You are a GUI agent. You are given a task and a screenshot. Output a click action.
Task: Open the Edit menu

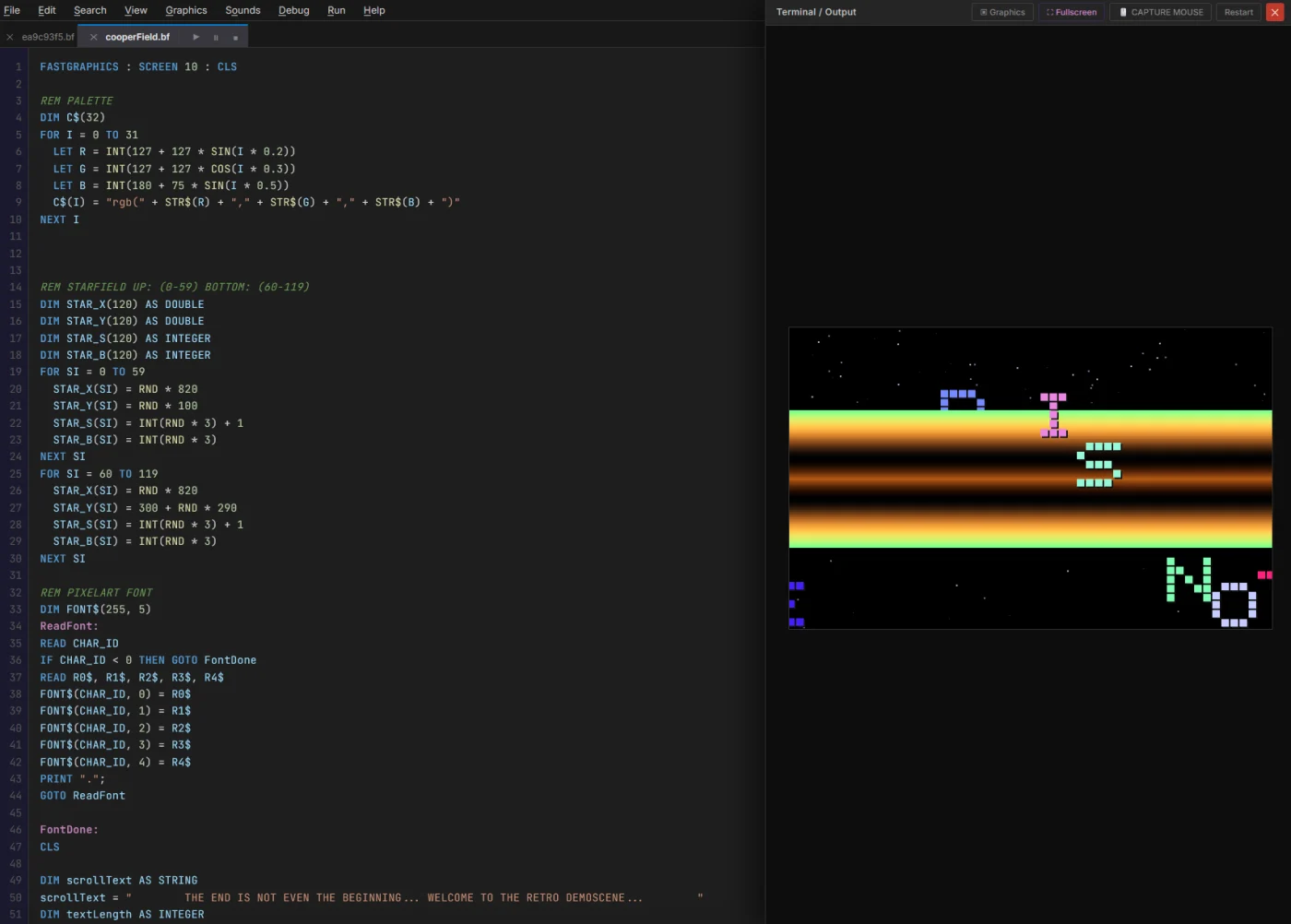coord(47,10)
